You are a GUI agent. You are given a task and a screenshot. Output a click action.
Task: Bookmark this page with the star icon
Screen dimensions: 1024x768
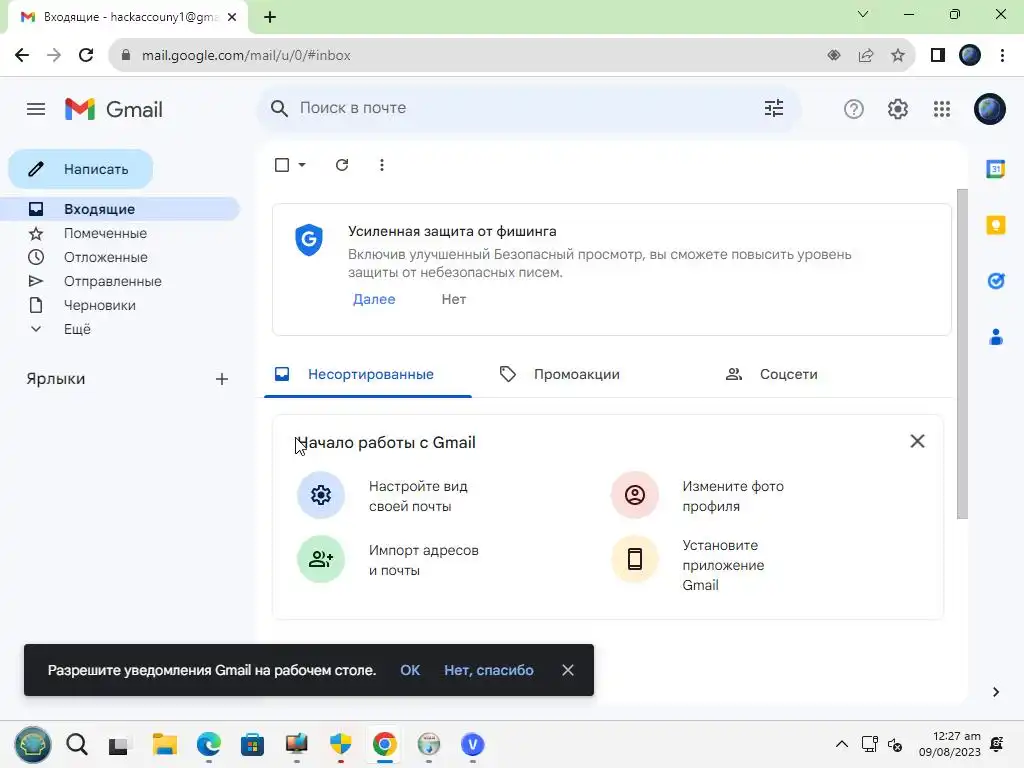coord(898,56)
